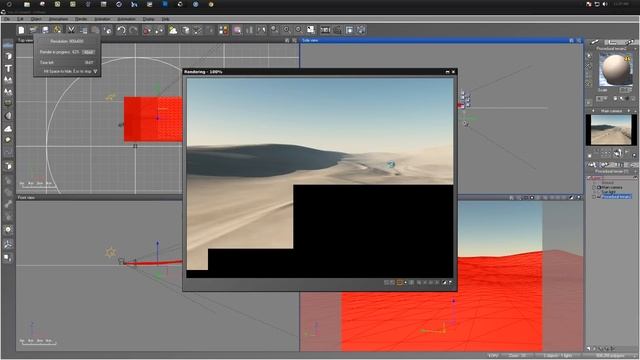
Task: Open the File menu
Action: click(7, 19)
